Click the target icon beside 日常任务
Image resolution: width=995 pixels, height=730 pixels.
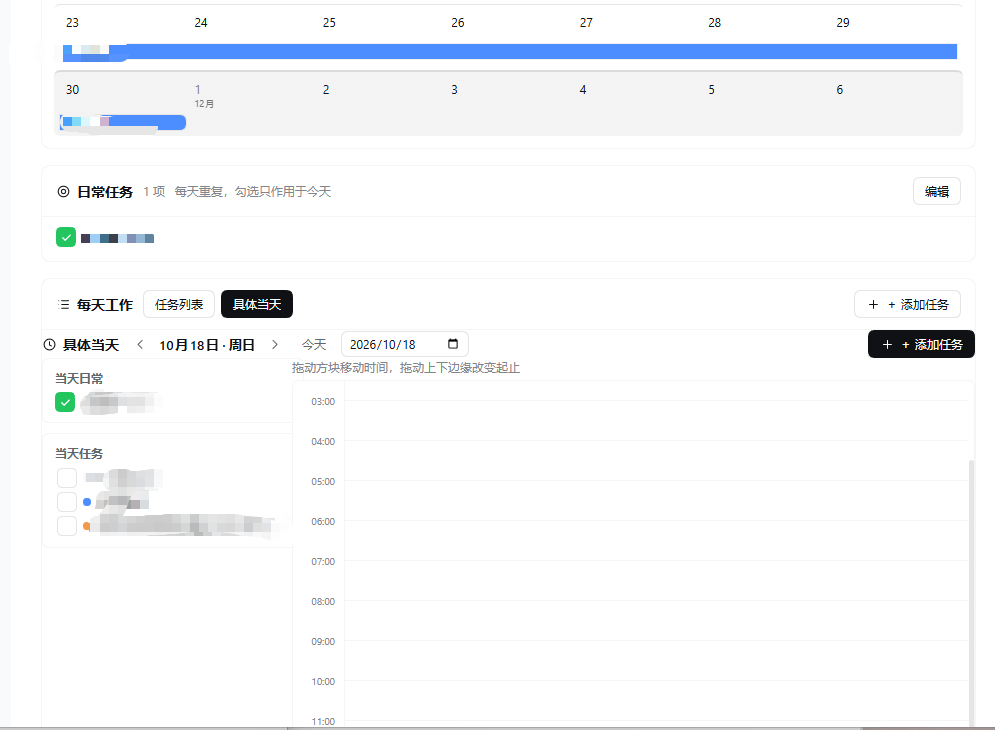(63, 191)
